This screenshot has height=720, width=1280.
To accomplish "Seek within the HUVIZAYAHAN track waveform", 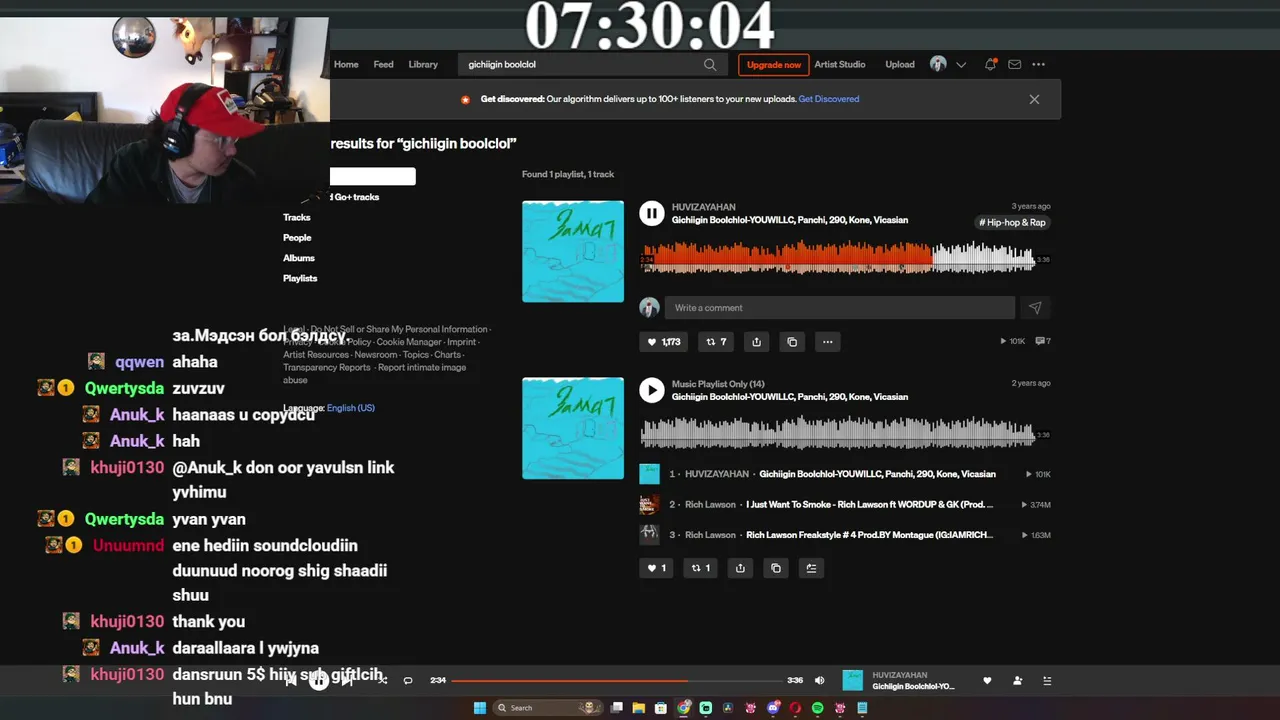I will (x=838, y=259).
